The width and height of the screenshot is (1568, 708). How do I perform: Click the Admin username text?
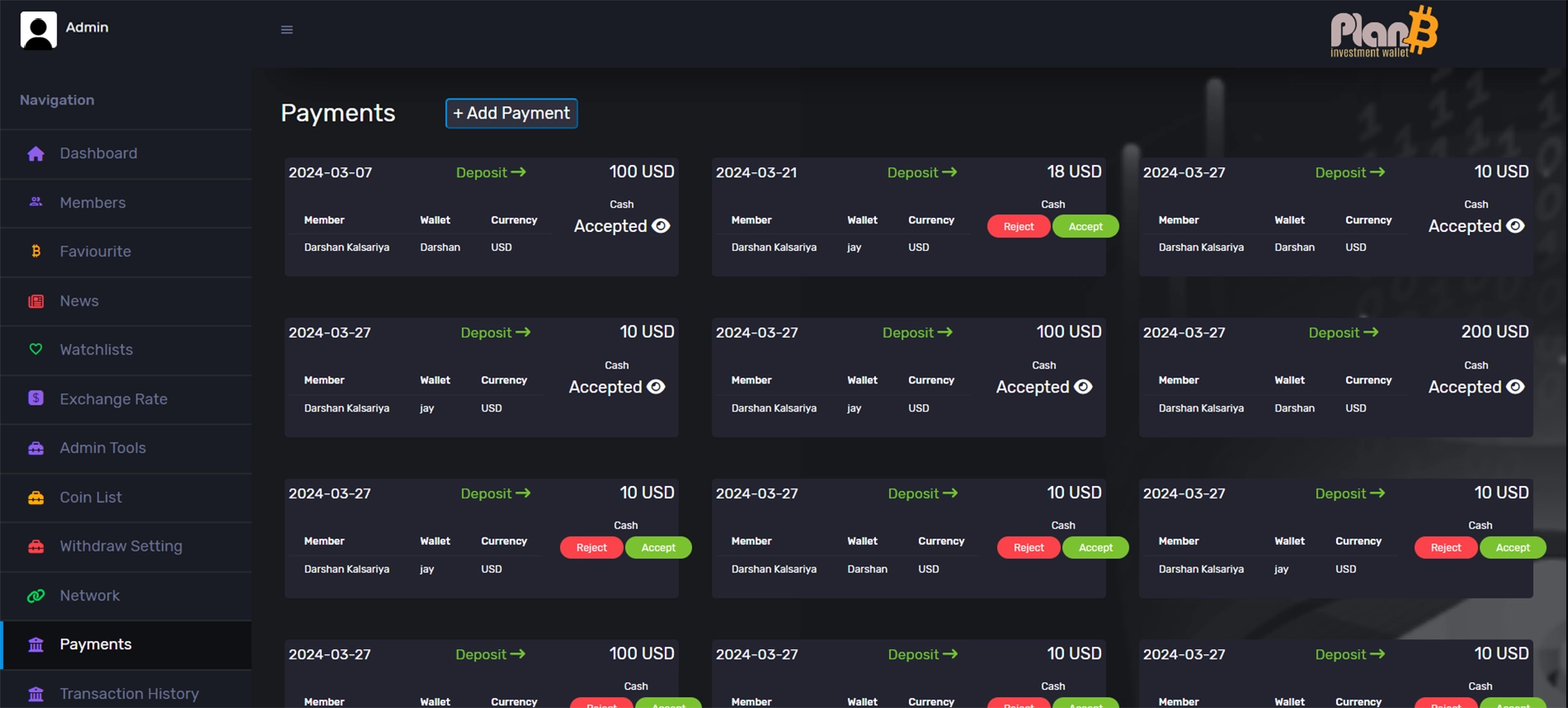click(x=87, y=27)
